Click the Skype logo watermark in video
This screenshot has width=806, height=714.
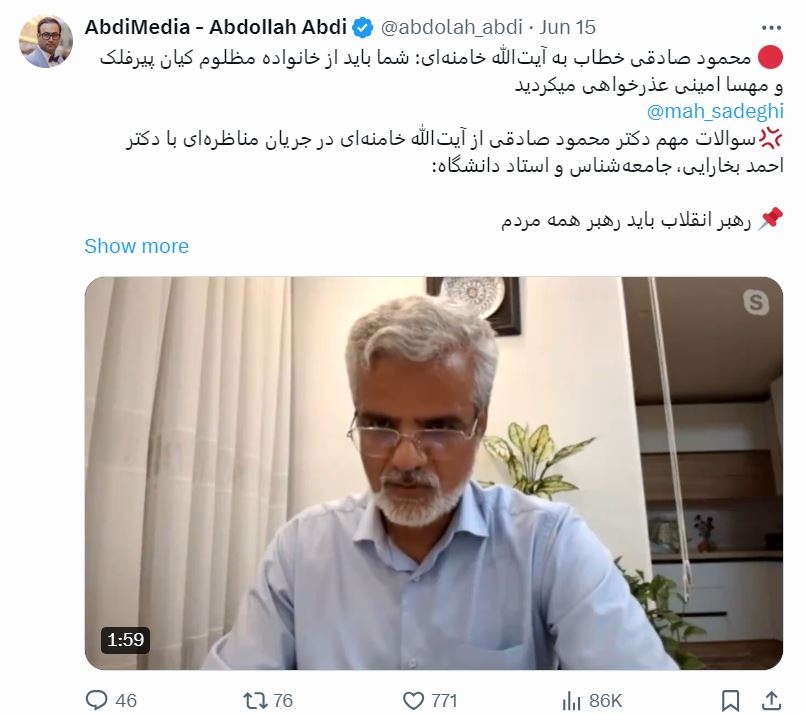(x=756, y=302)
